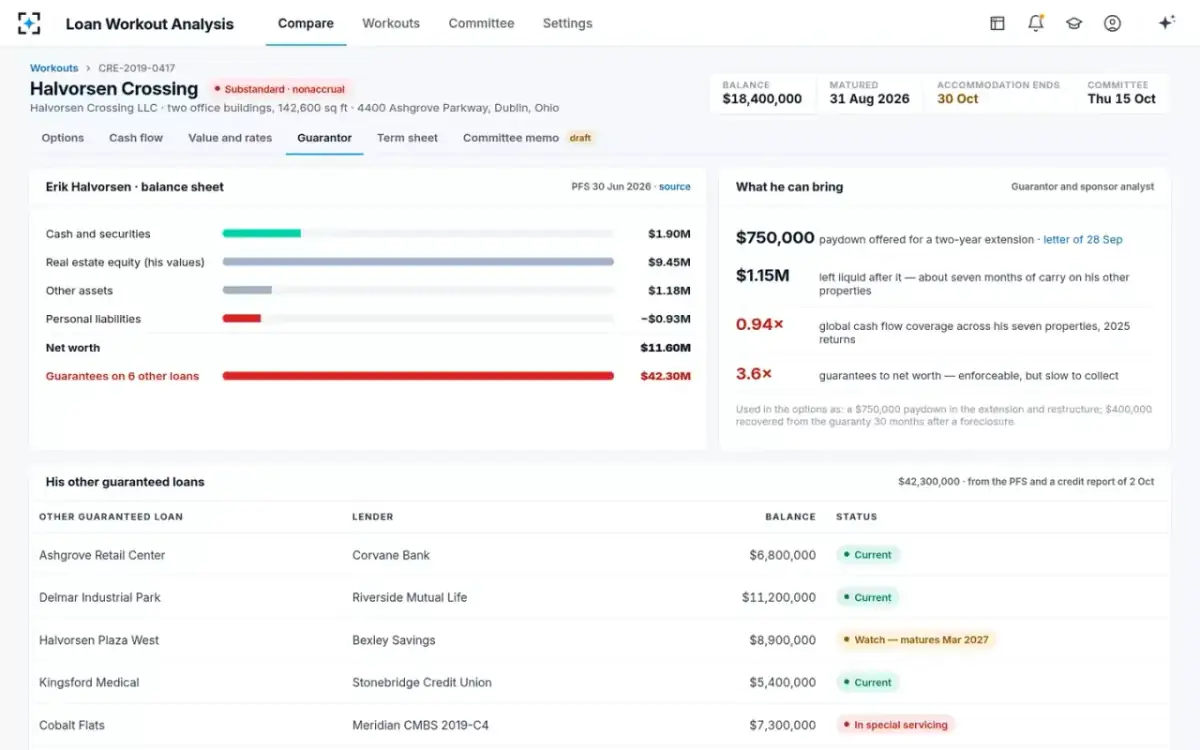Click lender Riverside Mutual Life
Image resolution: width=1200 pixels, height=750 pixels.
click(x=409, y=597)
